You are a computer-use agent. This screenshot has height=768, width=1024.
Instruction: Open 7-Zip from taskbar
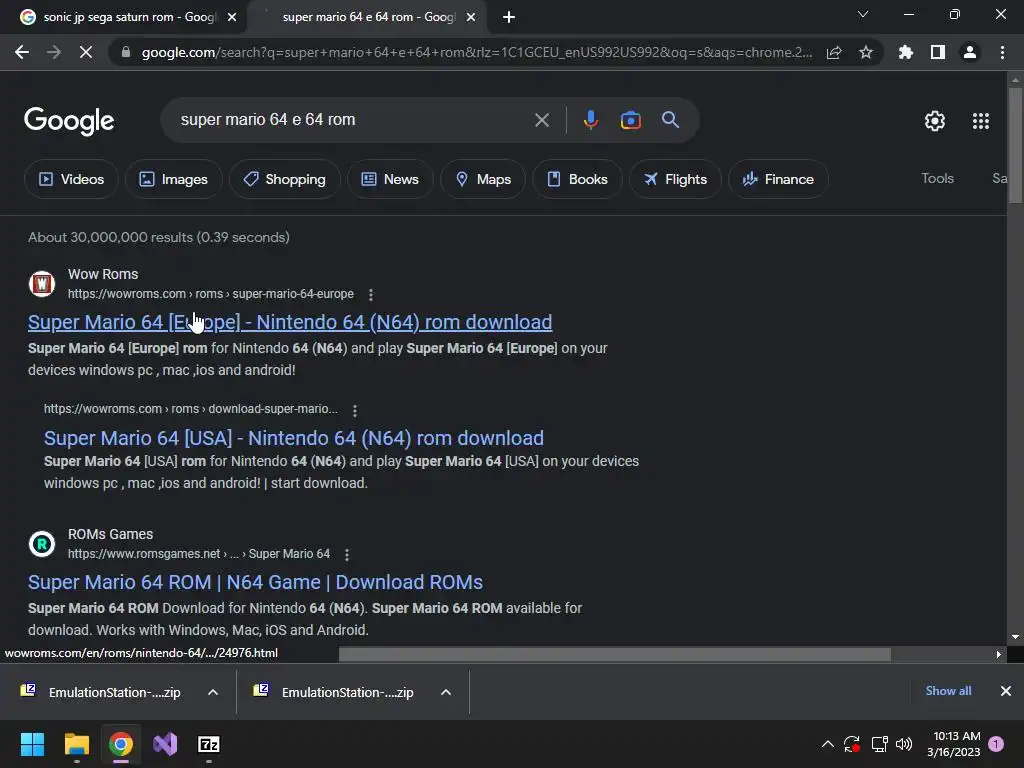pyautogui.click(x=209, y=744)
